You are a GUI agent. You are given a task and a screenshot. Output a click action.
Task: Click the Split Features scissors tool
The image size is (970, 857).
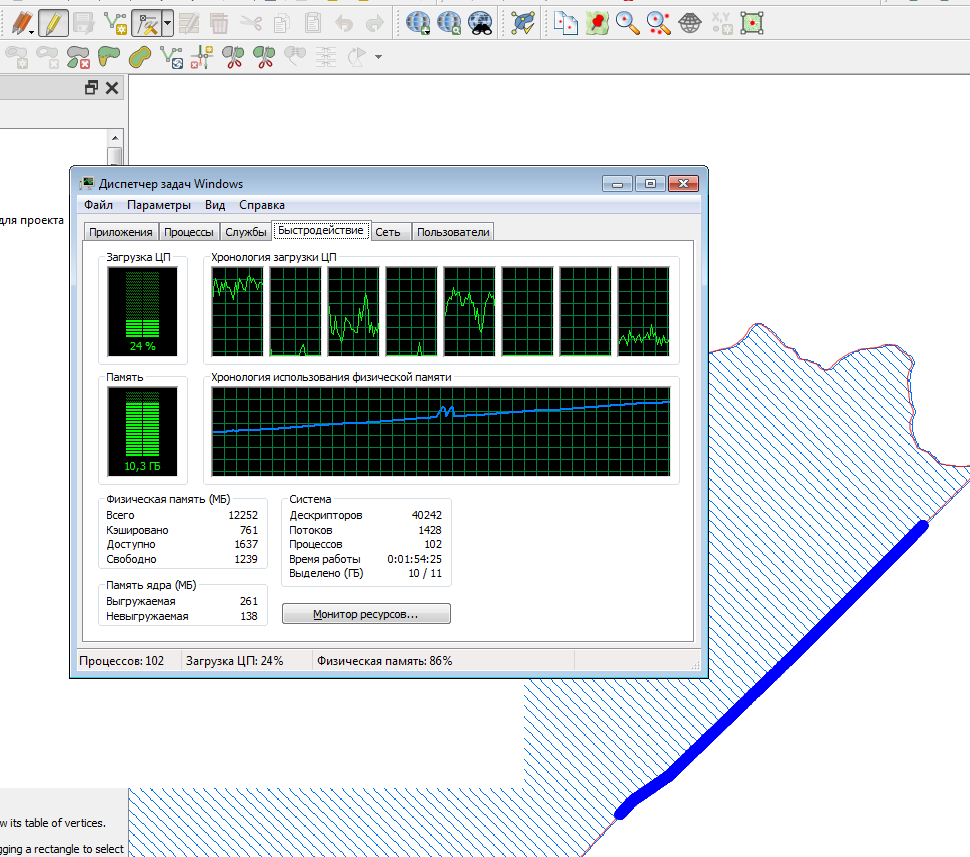point(234,57)
